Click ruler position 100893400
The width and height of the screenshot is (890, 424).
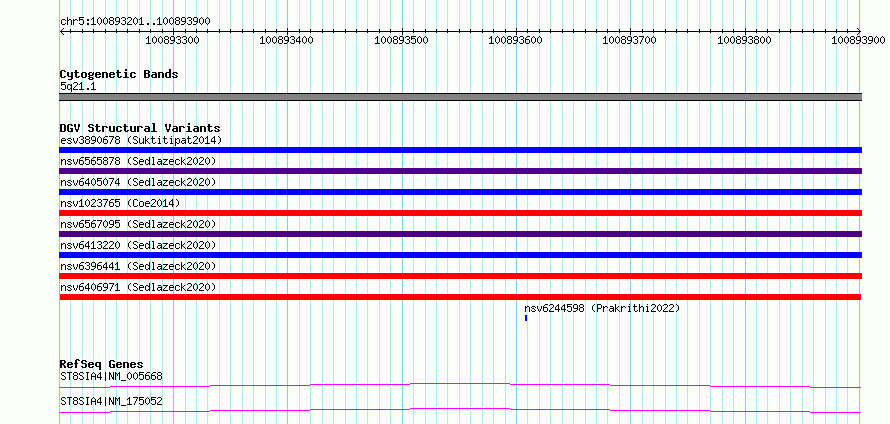(287, 40)
